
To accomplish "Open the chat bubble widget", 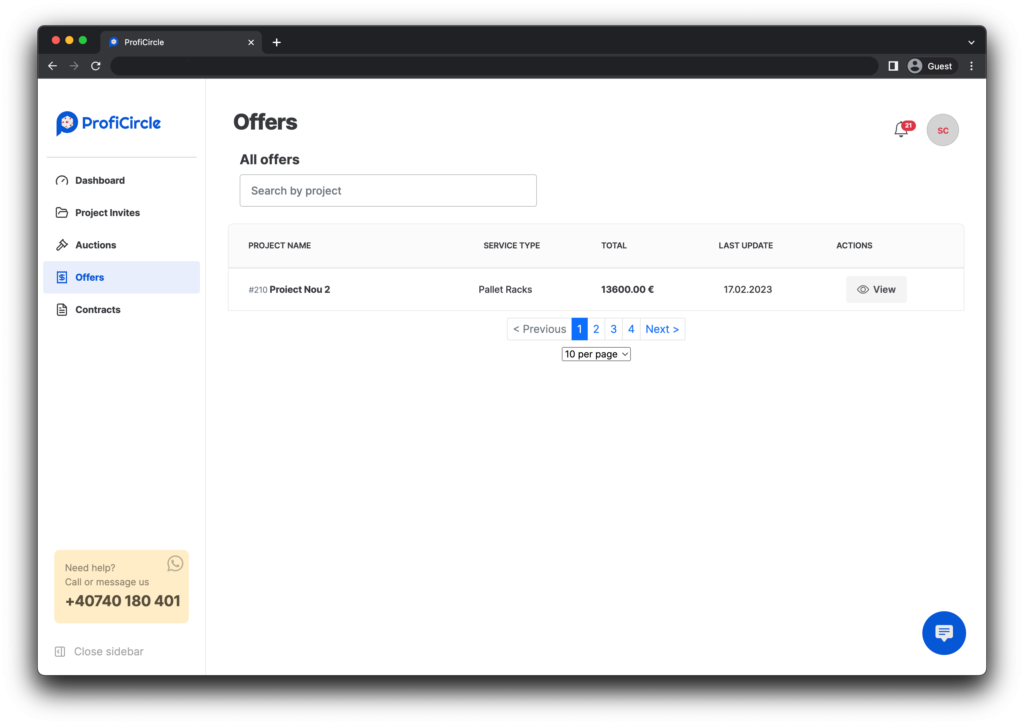I will coord(944,632).
